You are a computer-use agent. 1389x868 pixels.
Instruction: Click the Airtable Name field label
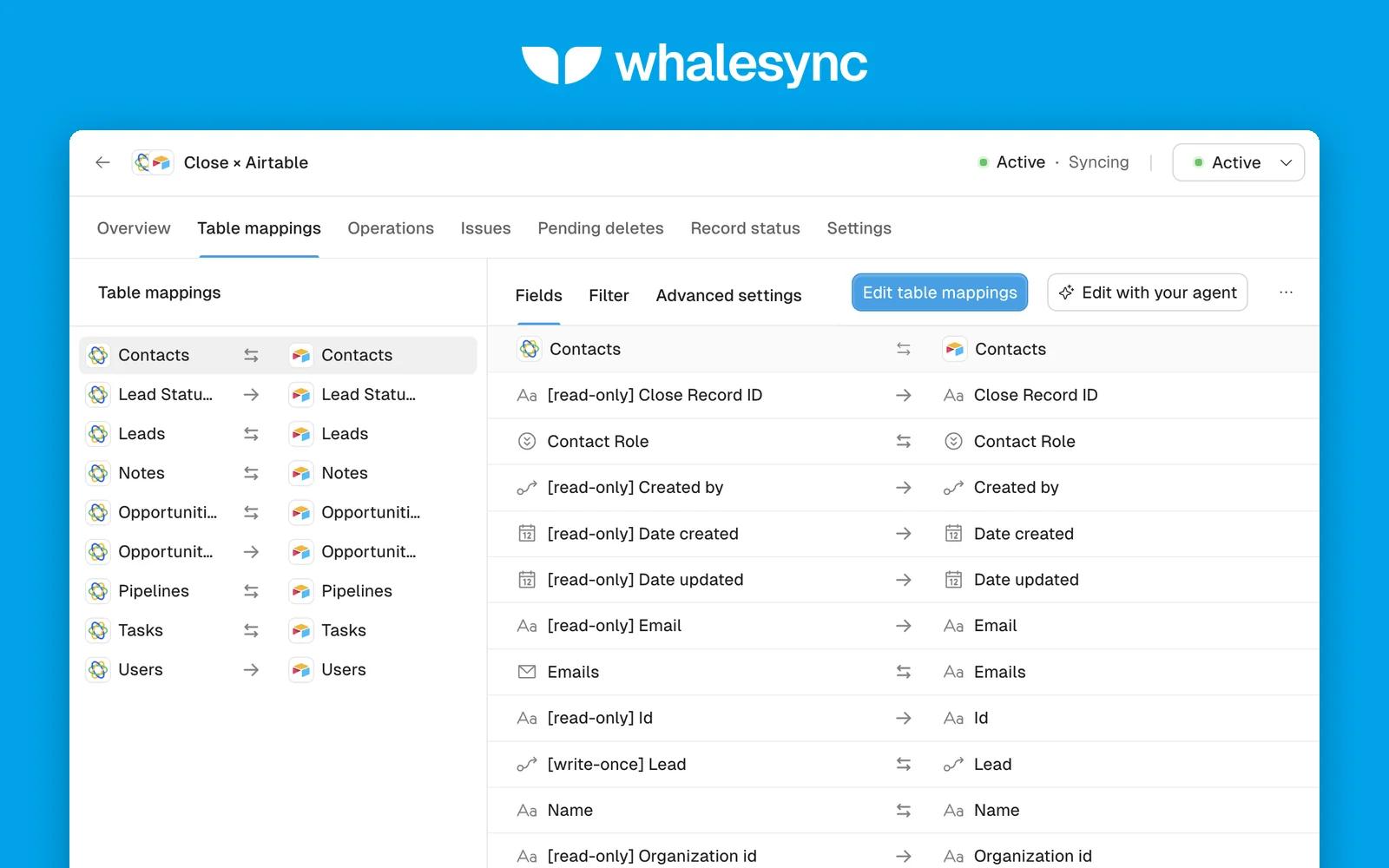click(997, 810)
